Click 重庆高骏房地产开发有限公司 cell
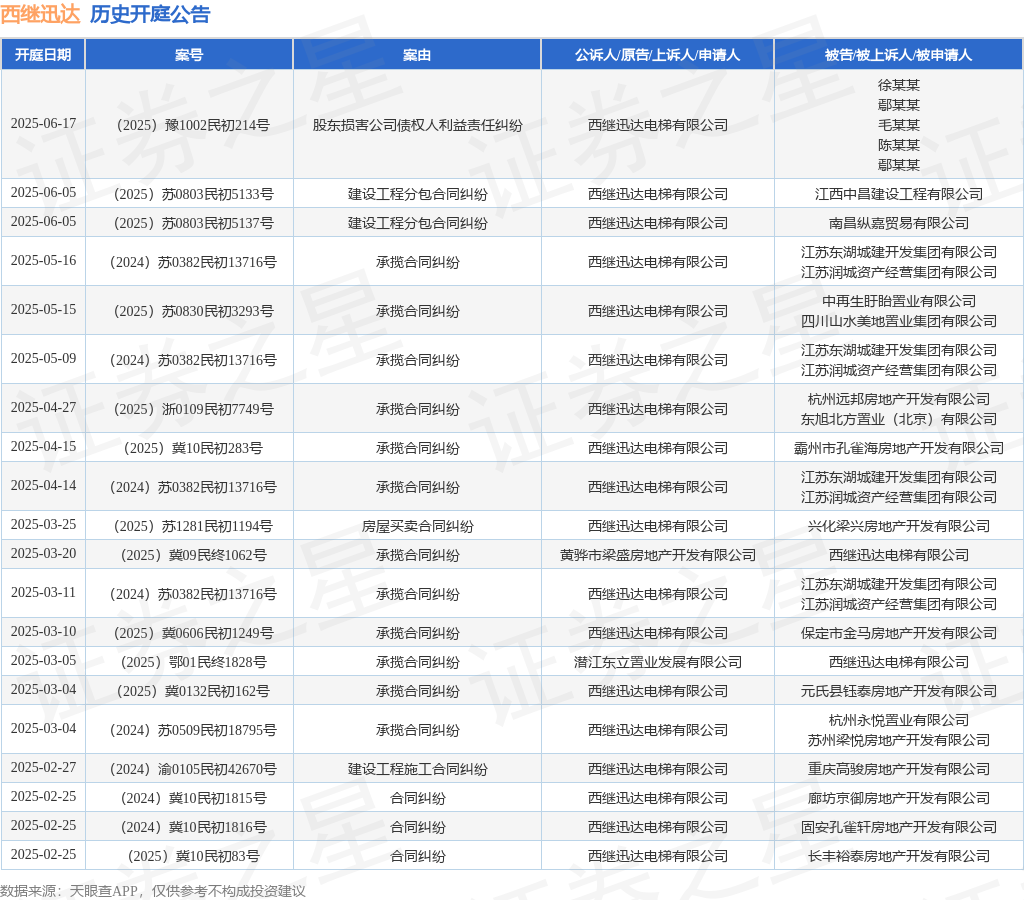The height and width of the screenshot is (900, 1024). tap(899, 769)
